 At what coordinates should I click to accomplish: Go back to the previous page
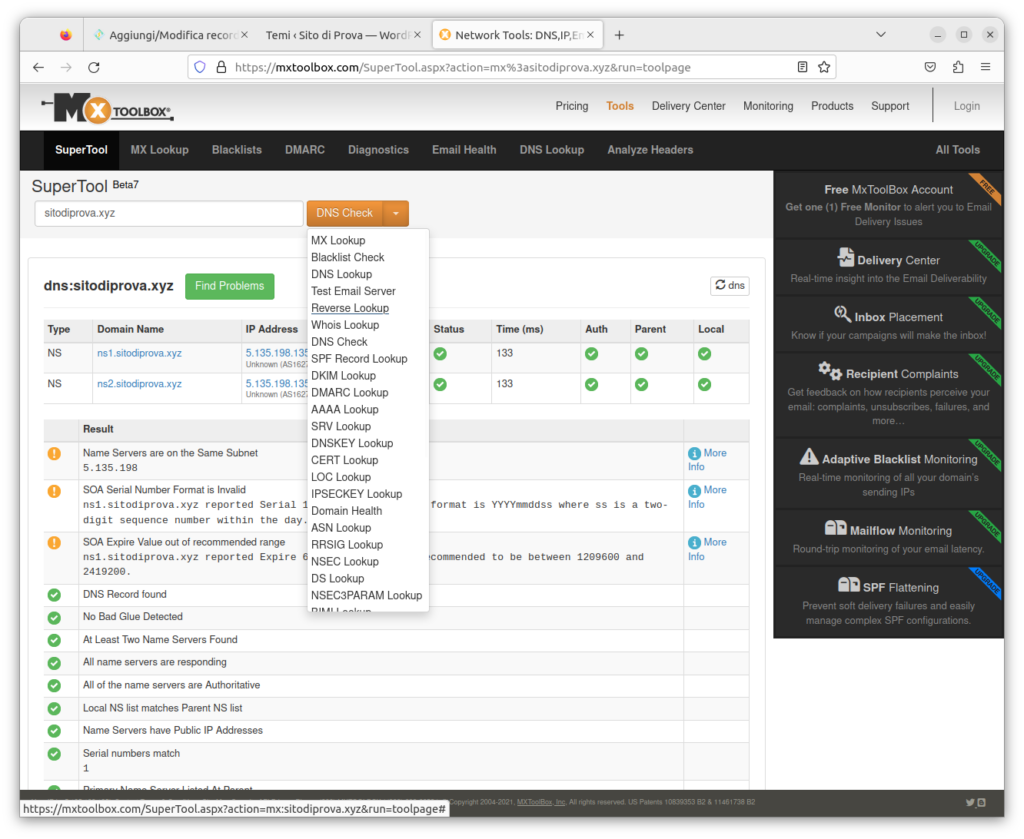[x=39, y=67]
